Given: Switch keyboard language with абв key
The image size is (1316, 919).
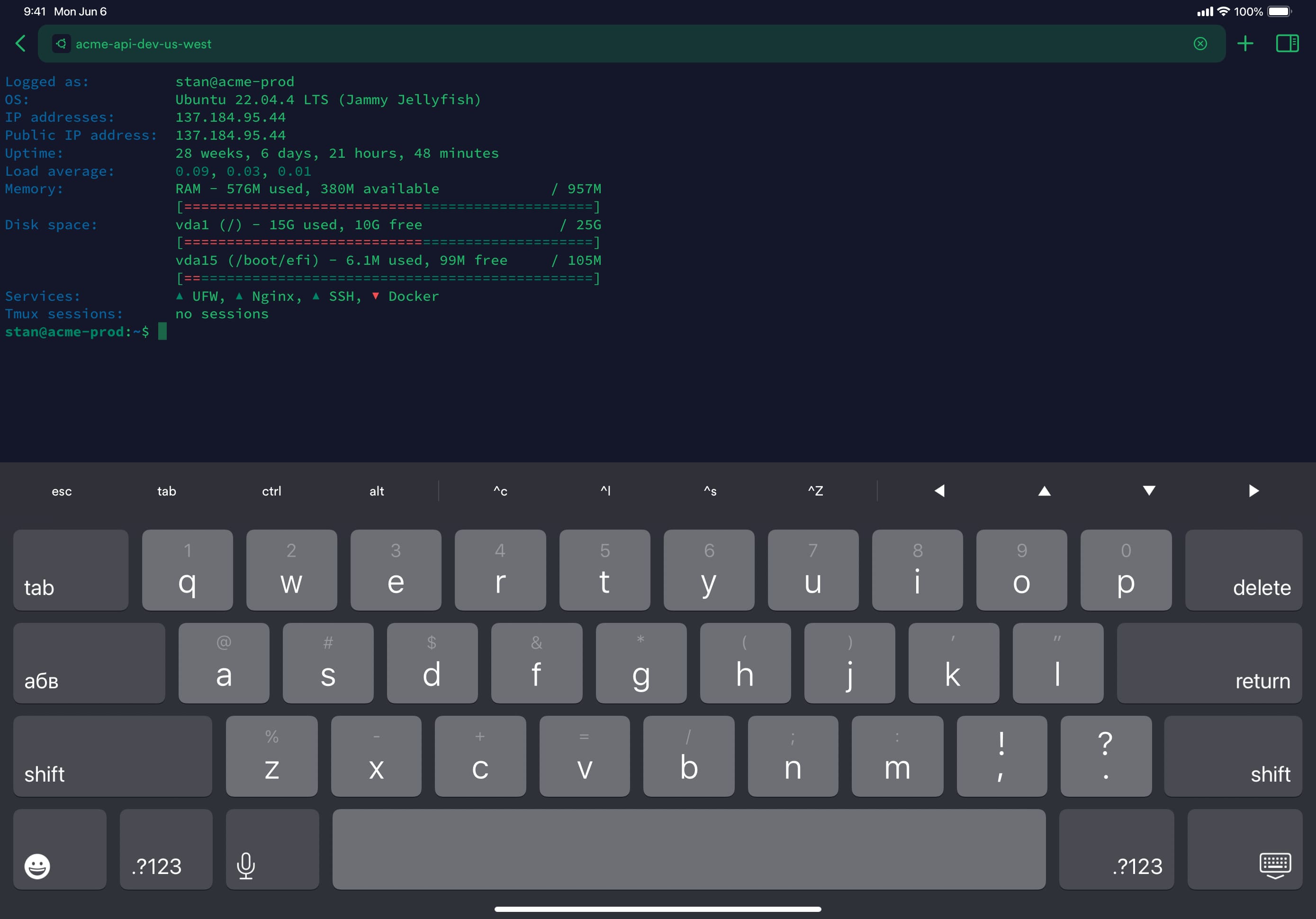Looking at the screenshot, I should 90,663.
